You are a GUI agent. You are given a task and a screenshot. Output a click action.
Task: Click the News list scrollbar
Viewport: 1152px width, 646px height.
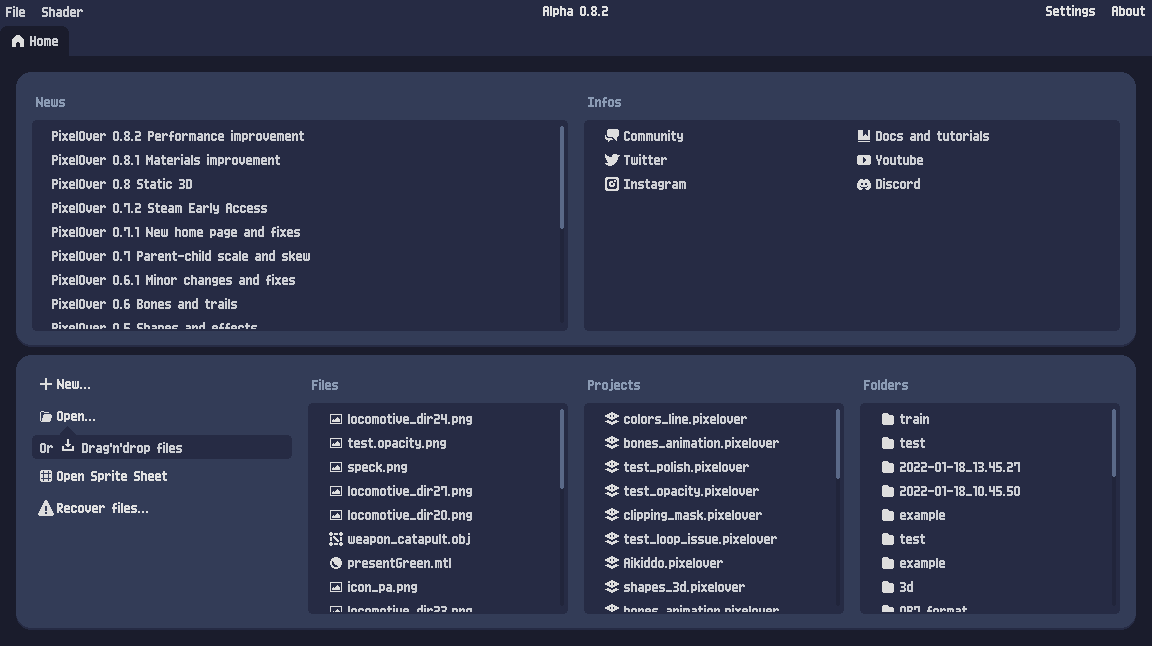[x=562, y=177]
